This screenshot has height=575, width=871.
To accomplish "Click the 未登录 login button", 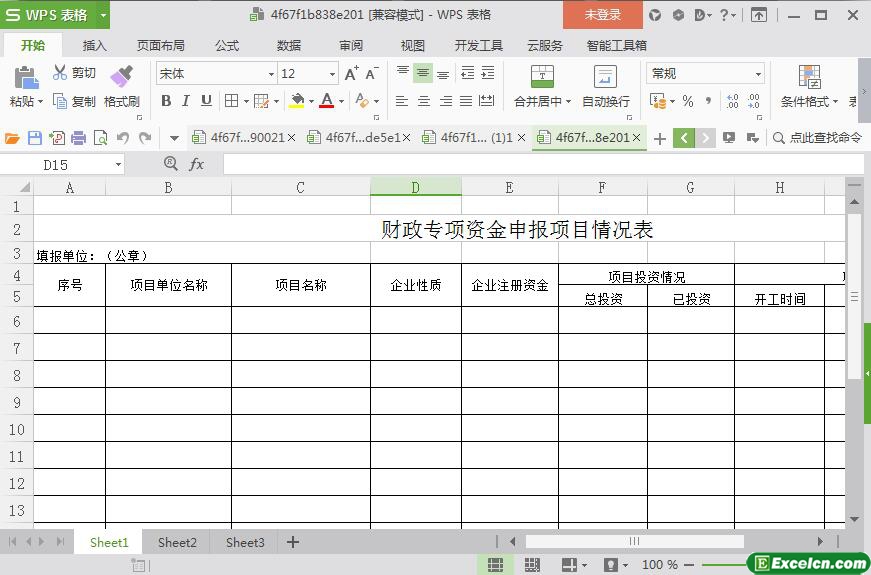I will click(602, 15).
